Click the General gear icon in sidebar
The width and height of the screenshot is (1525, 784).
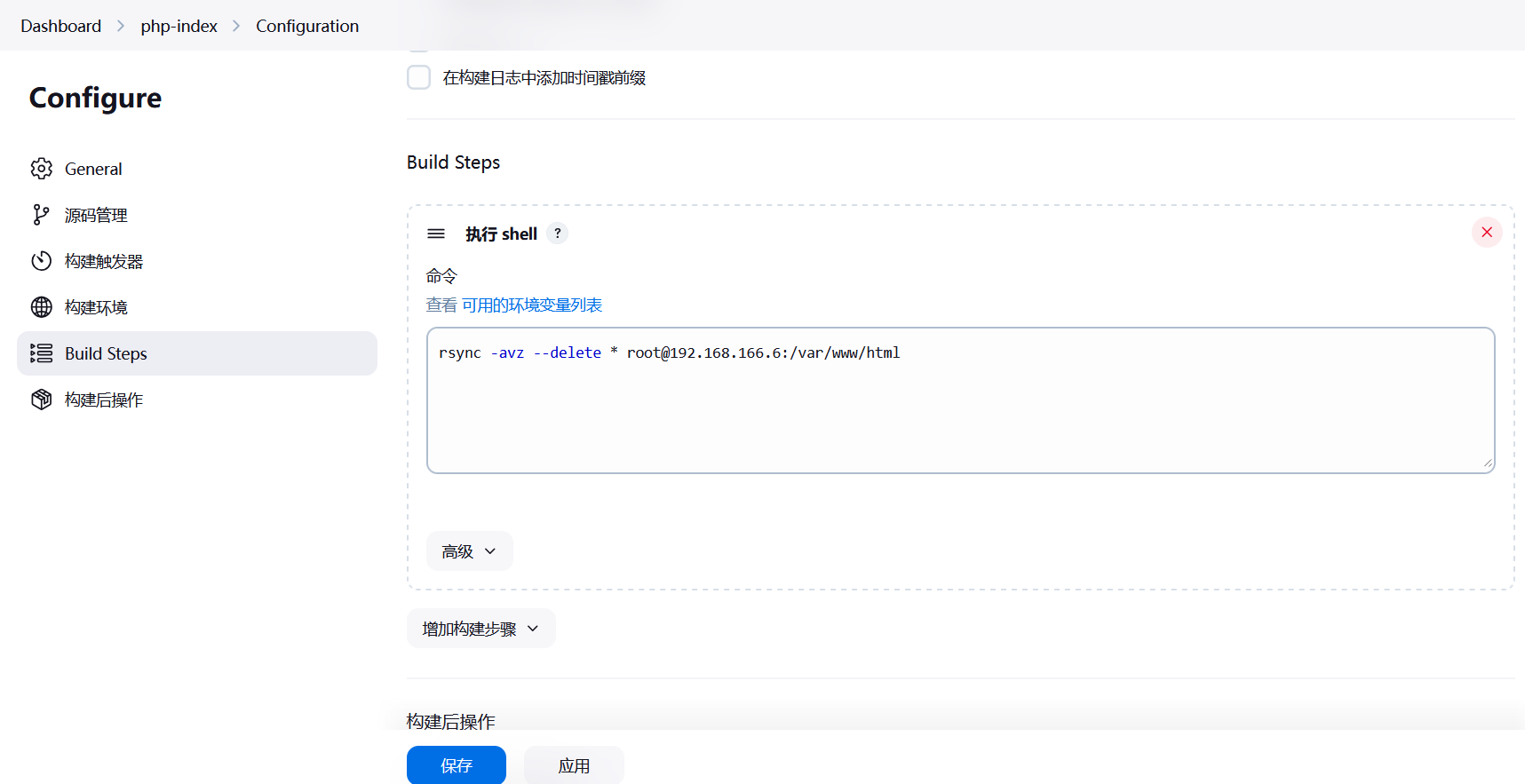tap(41, 169)
